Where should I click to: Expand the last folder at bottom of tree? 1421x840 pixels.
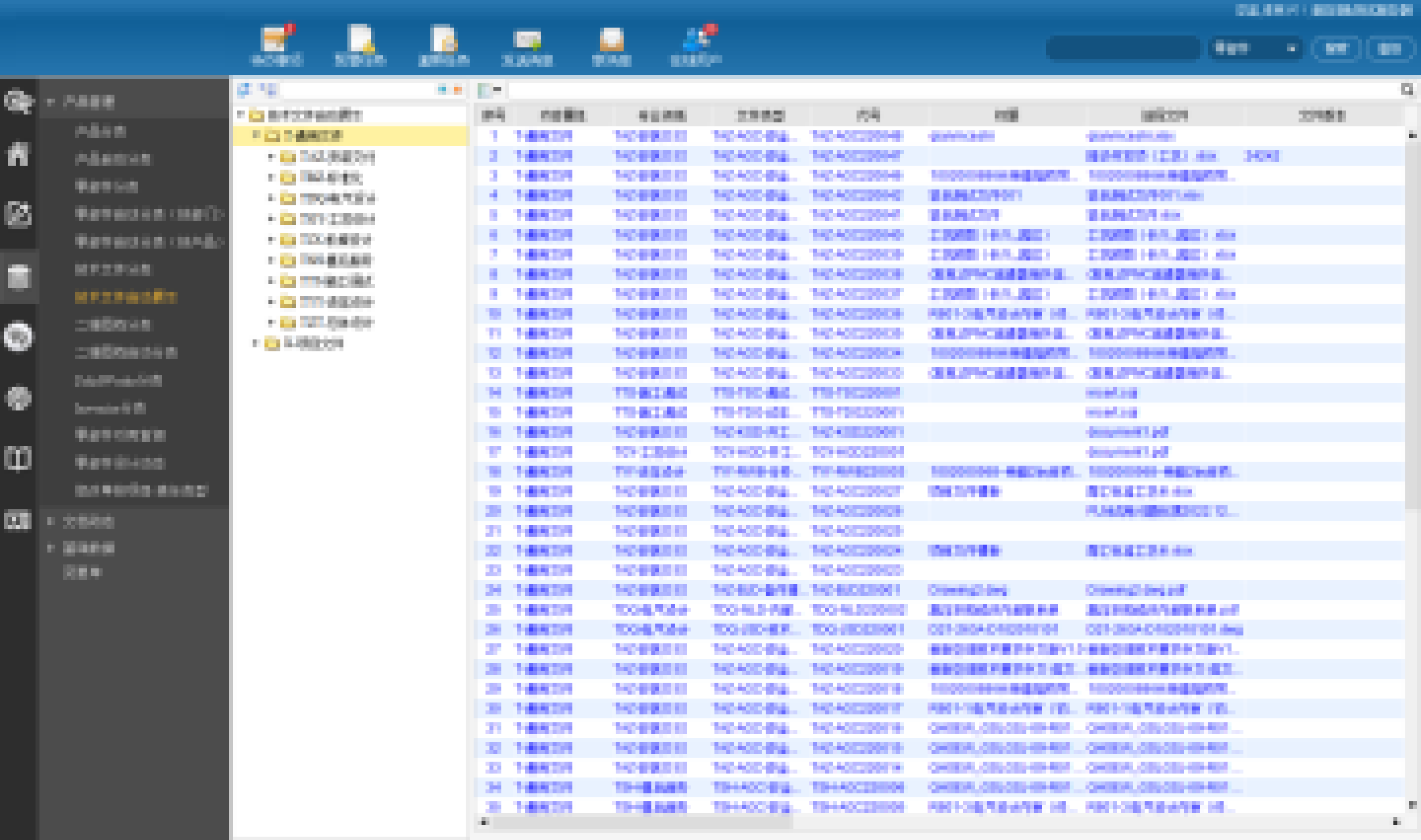point(256,343)
